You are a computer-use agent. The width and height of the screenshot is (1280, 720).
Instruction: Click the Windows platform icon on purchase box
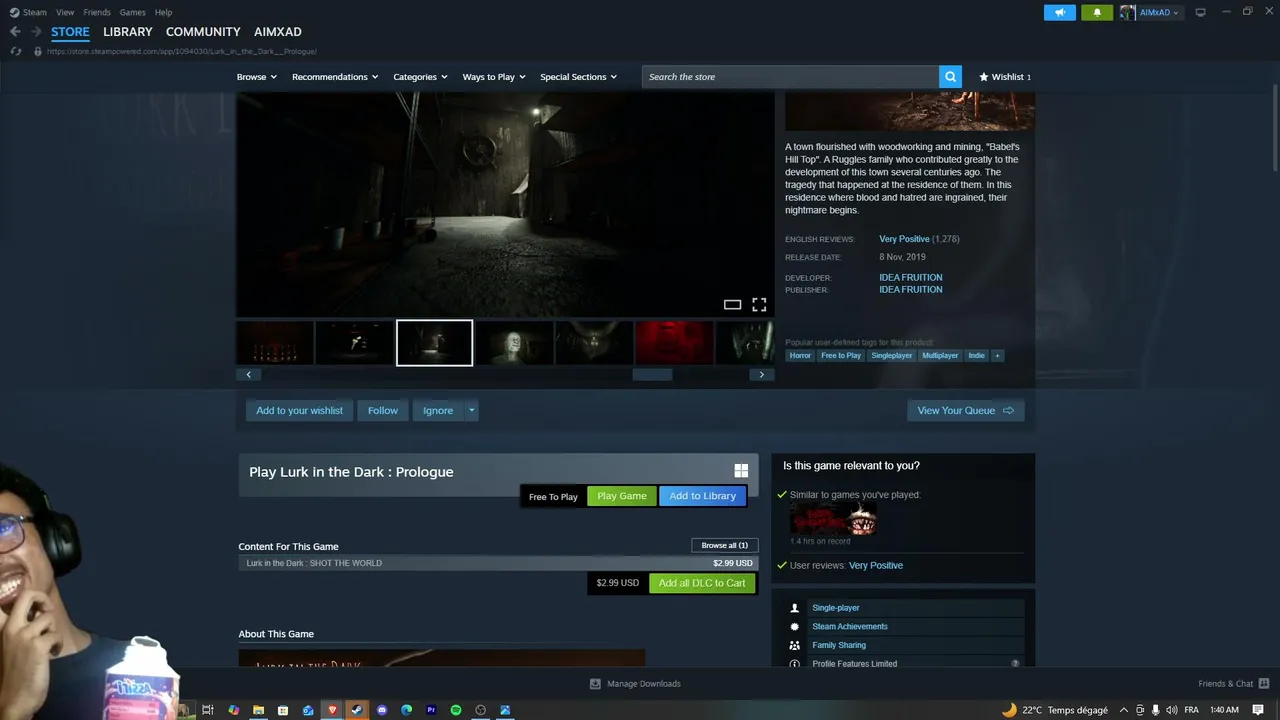pos(741,471)
